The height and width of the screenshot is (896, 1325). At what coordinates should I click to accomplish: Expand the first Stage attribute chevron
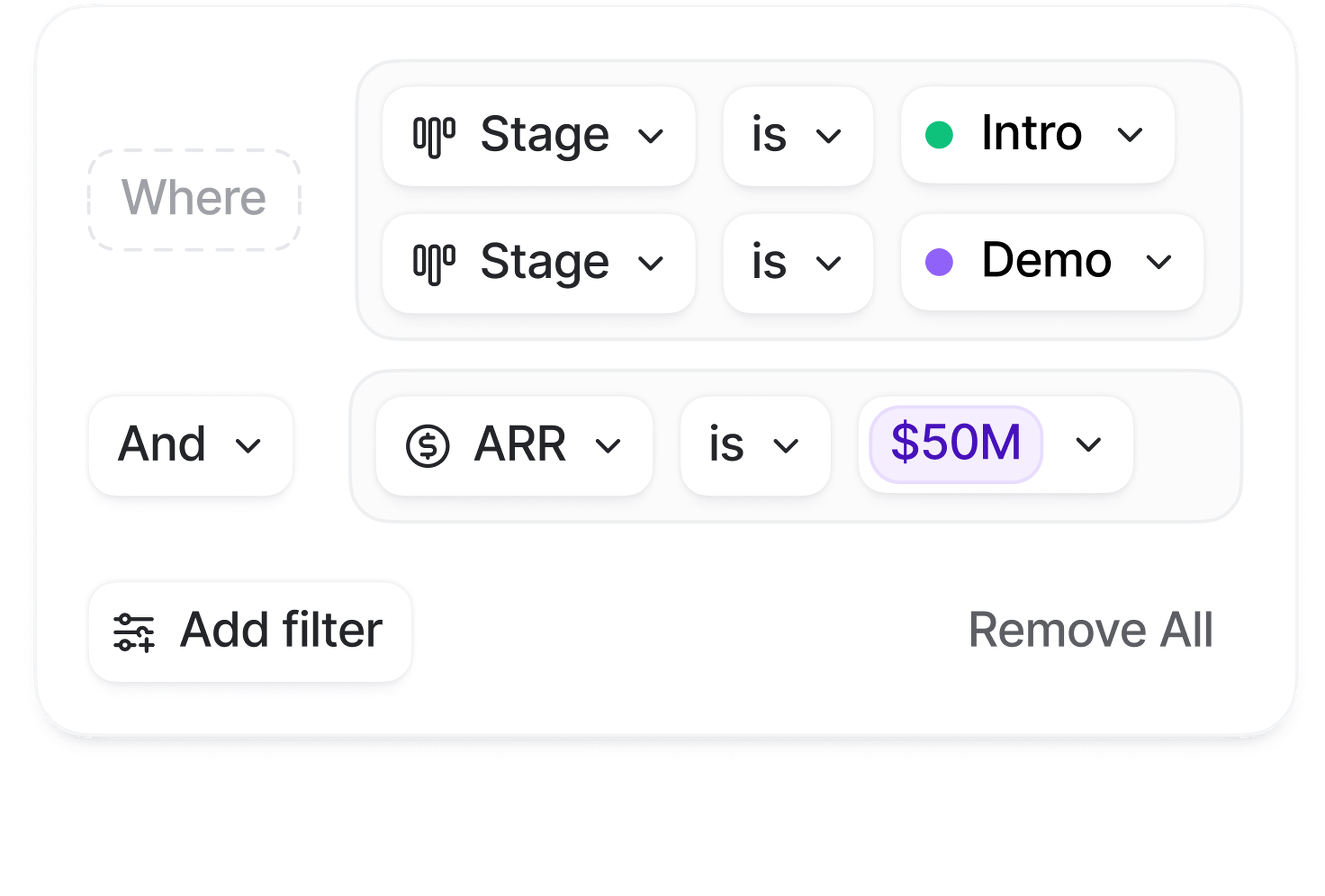pyautogui.click(x=650, y=136)
